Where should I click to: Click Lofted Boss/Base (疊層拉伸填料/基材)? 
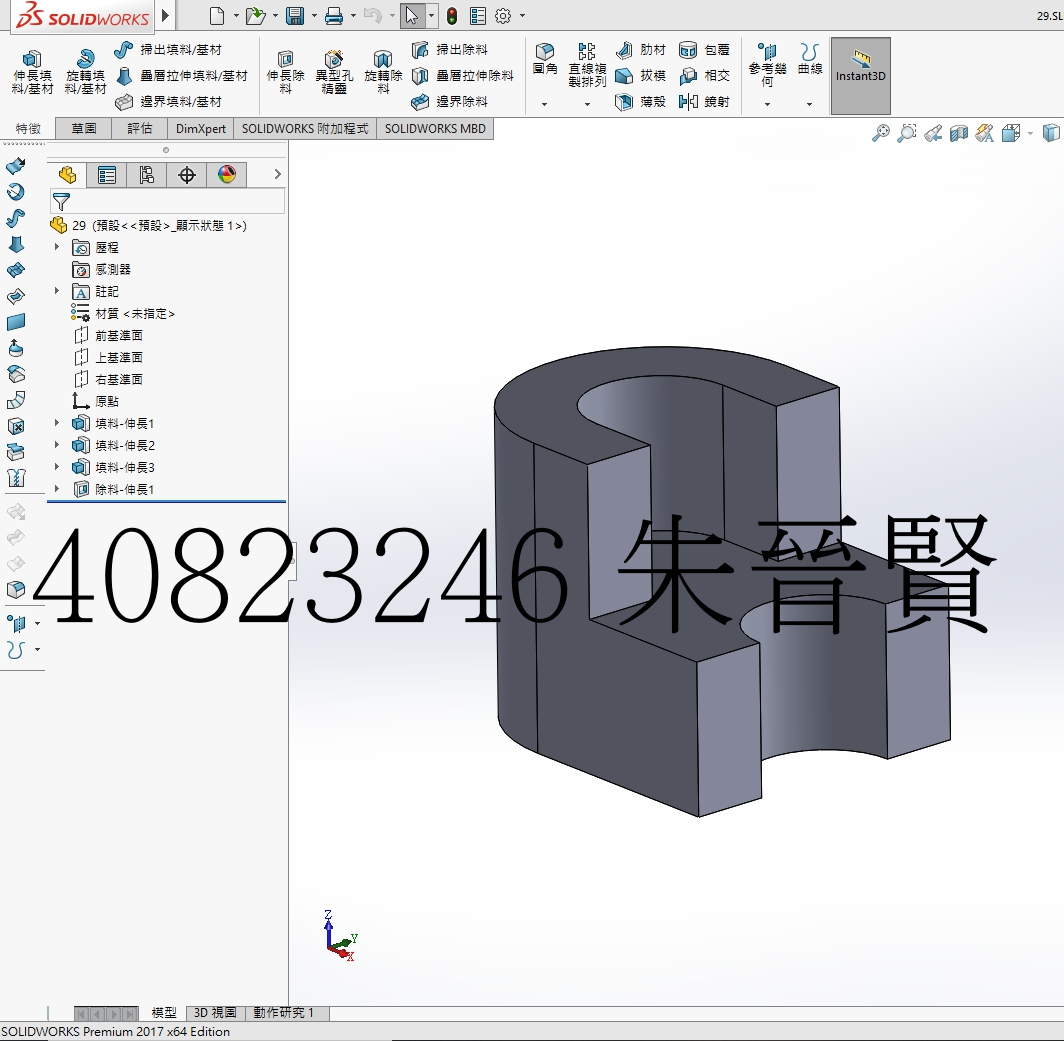click(181, 75)
